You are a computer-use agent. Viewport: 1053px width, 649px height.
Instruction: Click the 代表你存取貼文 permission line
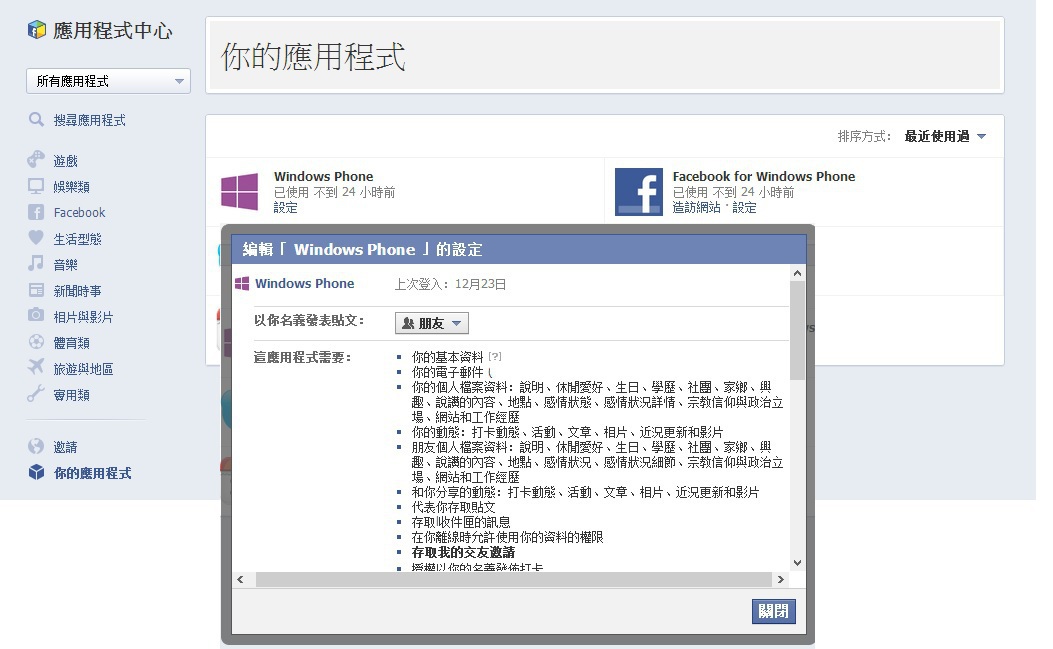pyautogui.click(x=453, y=507)
